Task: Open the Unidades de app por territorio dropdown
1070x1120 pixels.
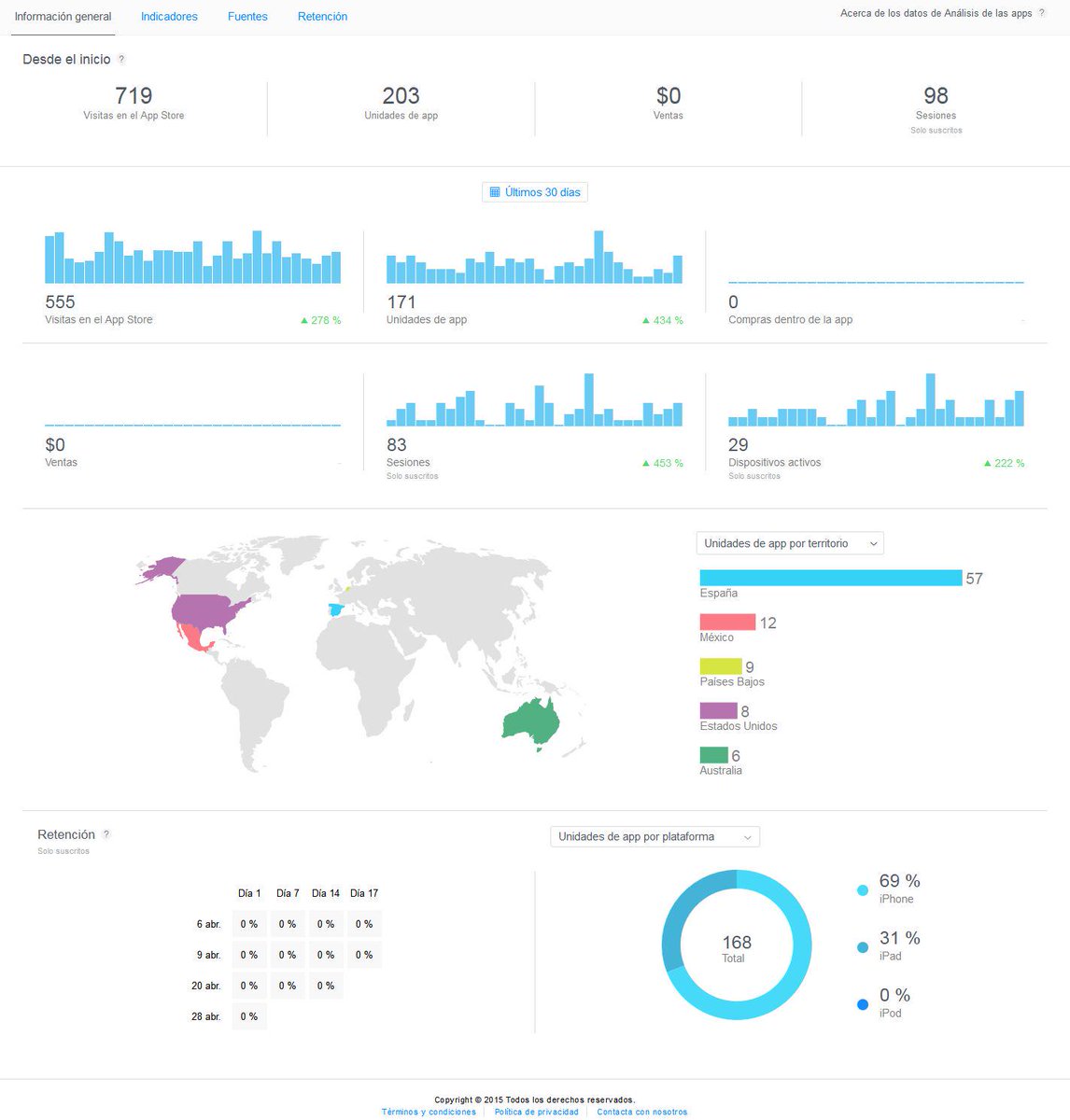Action: pyautogui.click(x=789, y=542)
